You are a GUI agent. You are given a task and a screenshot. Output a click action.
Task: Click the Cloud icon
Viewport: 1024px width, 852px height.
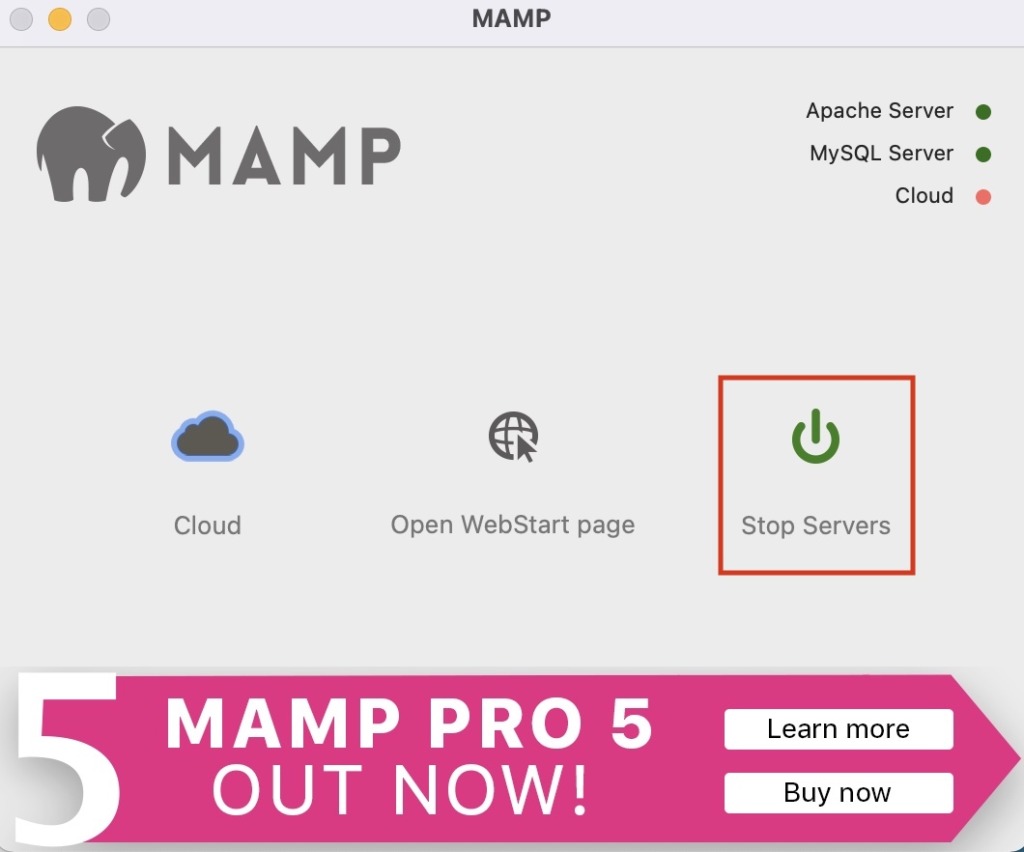tap(208, 436)
